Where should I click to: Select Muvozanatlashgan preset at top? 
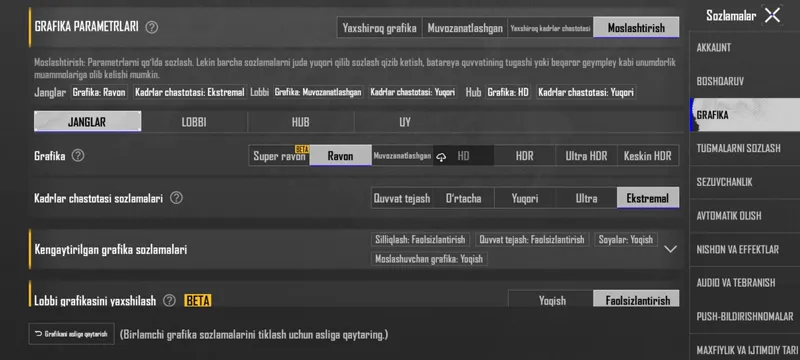click(465, 28)
